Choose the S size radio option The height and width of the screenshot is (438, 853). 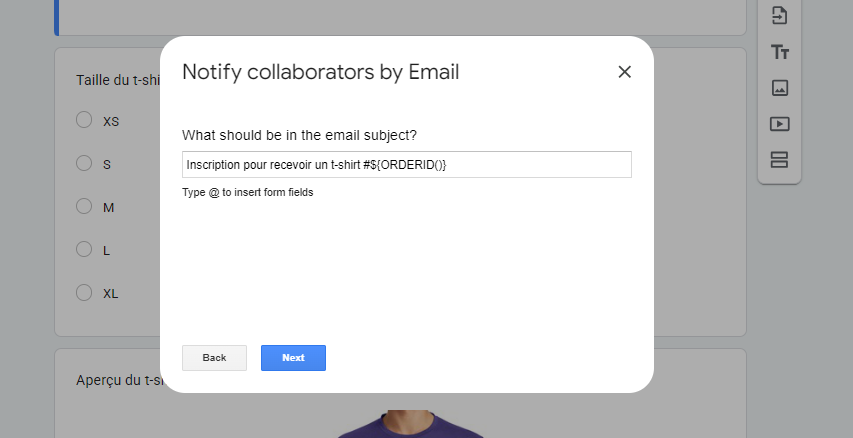pos(84,164)
